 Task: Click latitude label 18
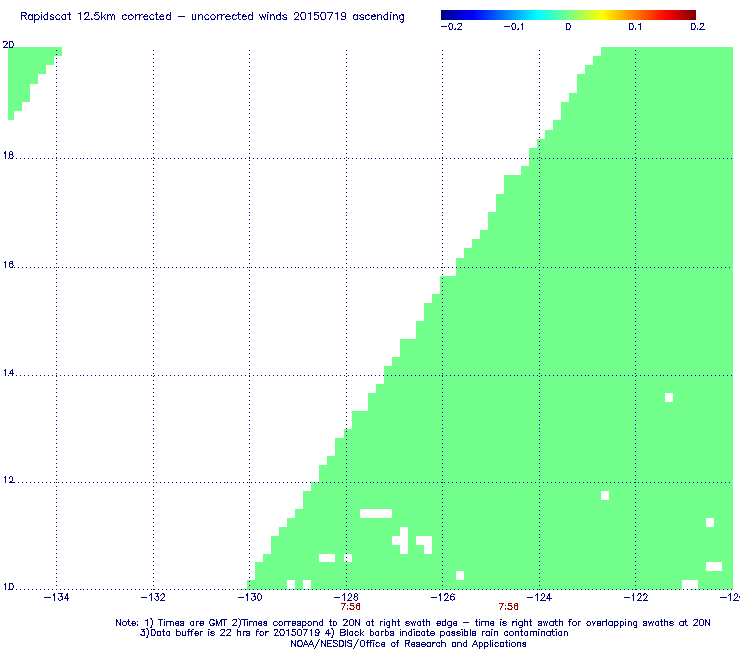tap(8, 155)
